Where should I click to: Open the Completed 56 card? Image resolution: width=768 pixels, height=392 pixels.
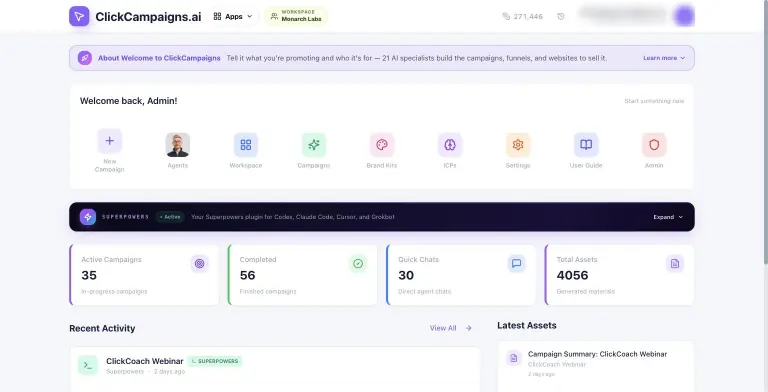(x=303, y=275)
